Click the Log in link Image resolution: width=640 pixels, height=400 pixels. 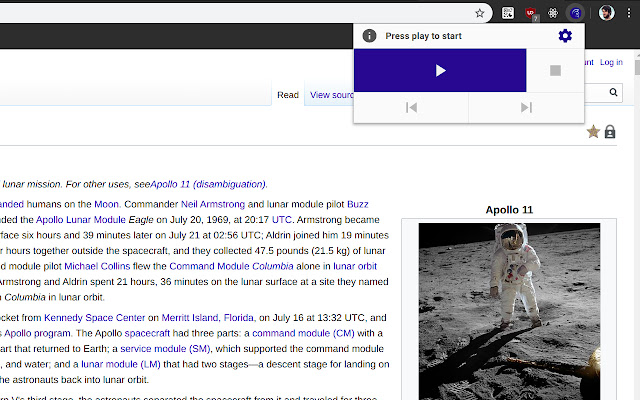(611, 62)
